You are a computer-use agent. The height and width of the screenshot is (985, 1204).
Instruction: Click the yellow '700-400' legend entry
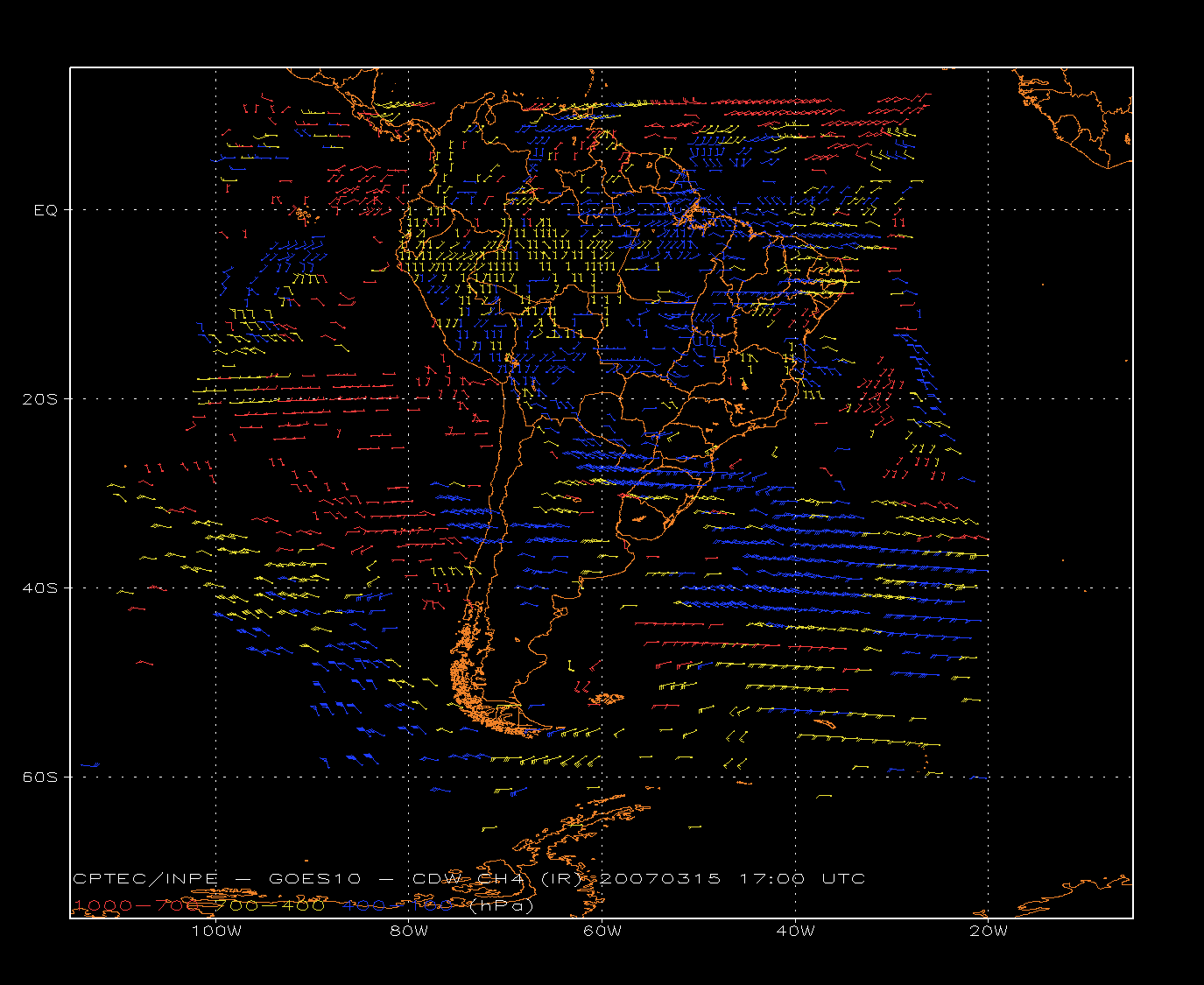271,905
